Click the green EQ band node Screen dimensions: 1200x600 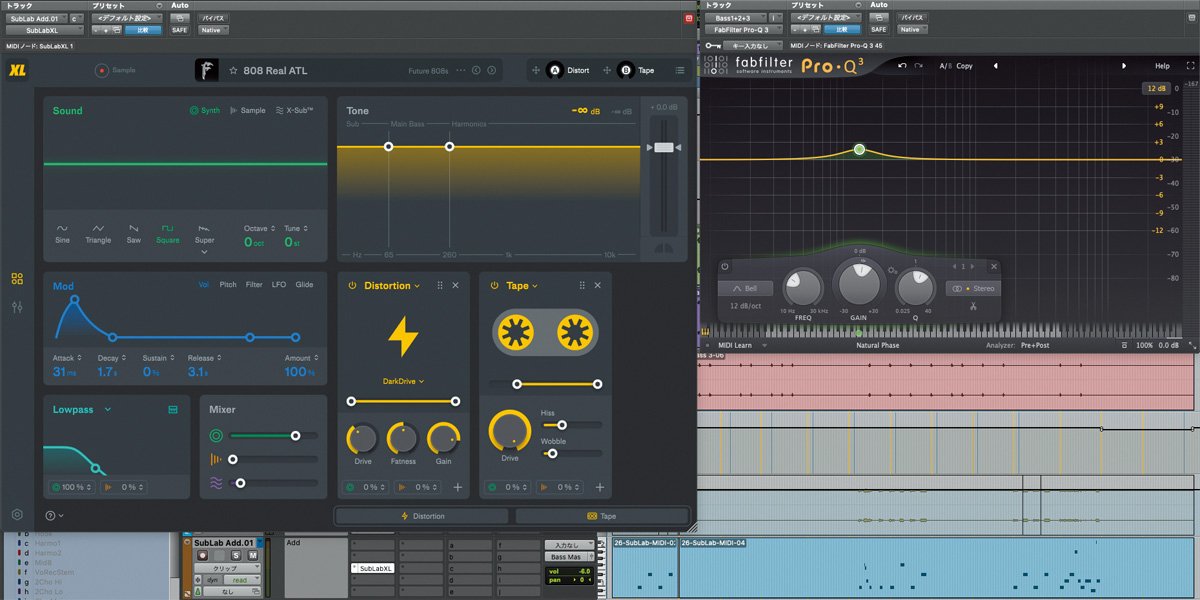click(859, 150)
